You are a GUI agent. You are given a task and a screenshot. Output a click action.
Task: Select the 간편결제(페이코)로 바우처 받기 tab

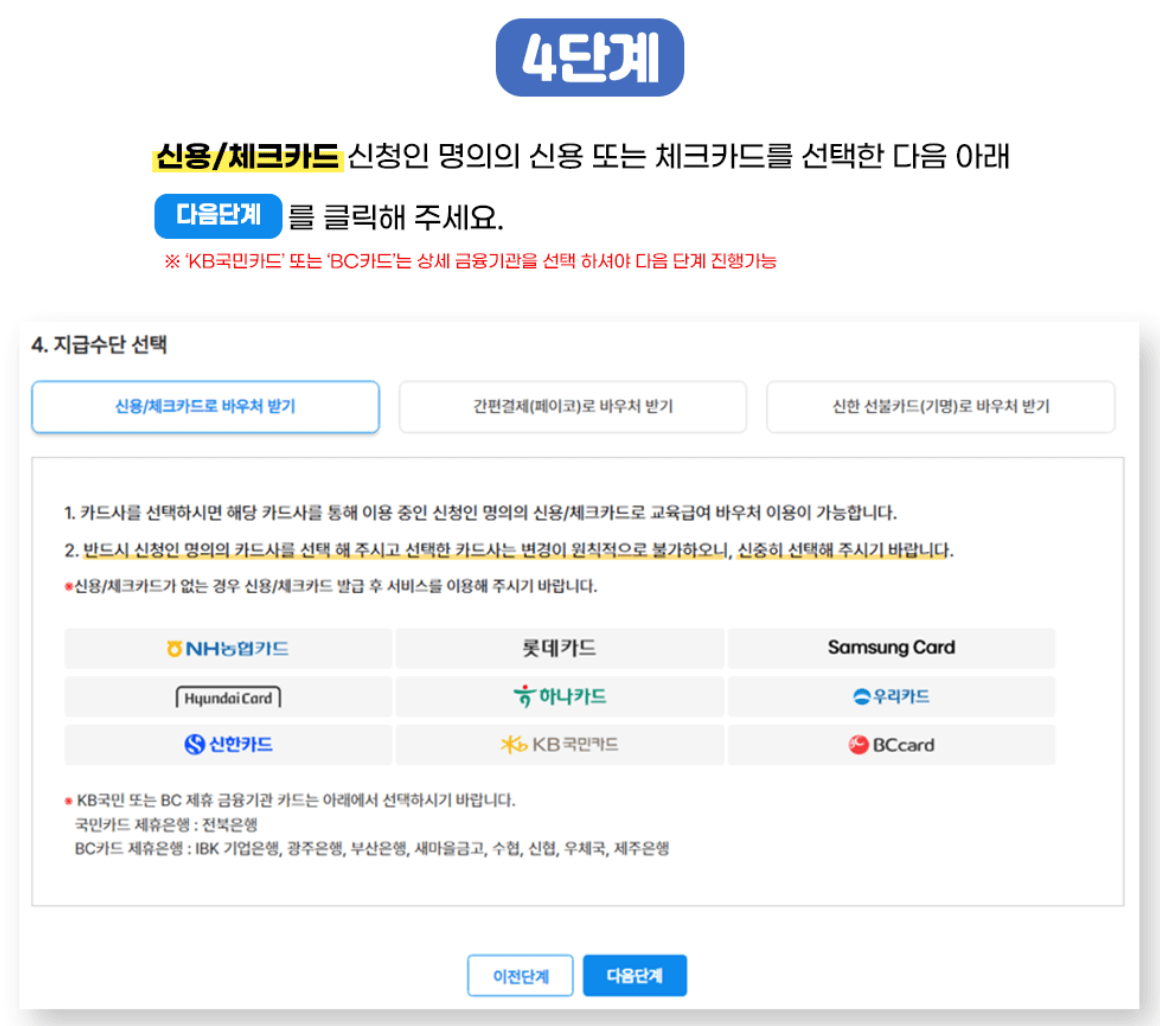[573, 406]
